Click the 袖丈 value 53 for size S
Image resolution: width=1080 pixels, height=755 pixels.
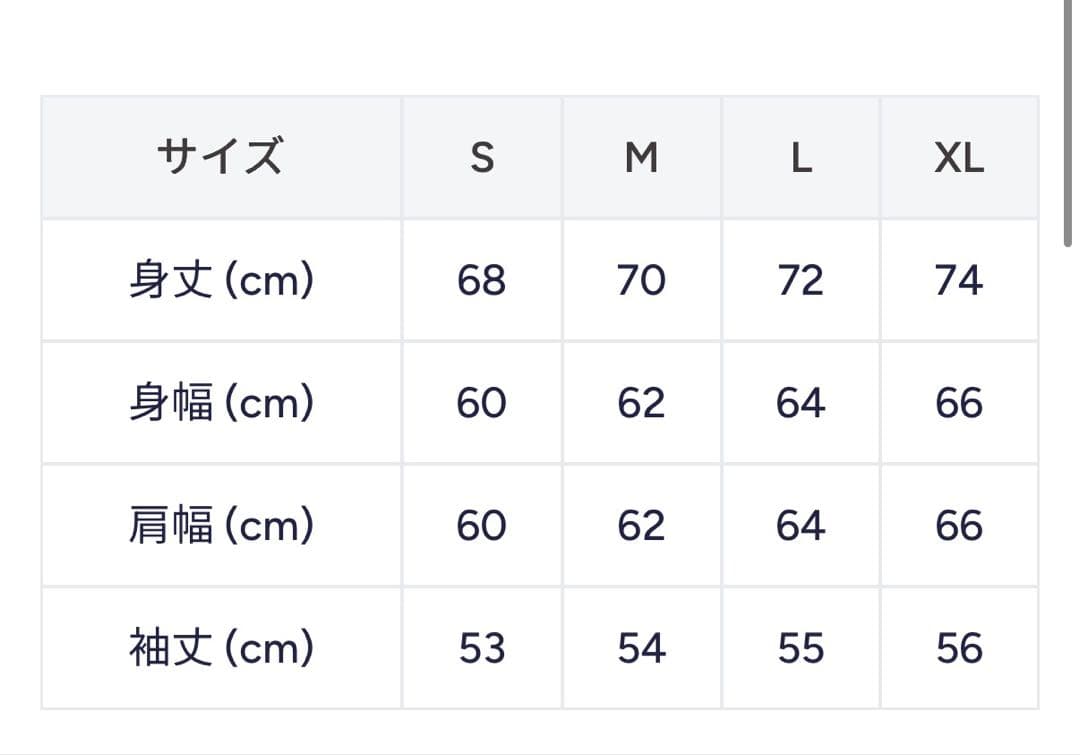[482, 649]
